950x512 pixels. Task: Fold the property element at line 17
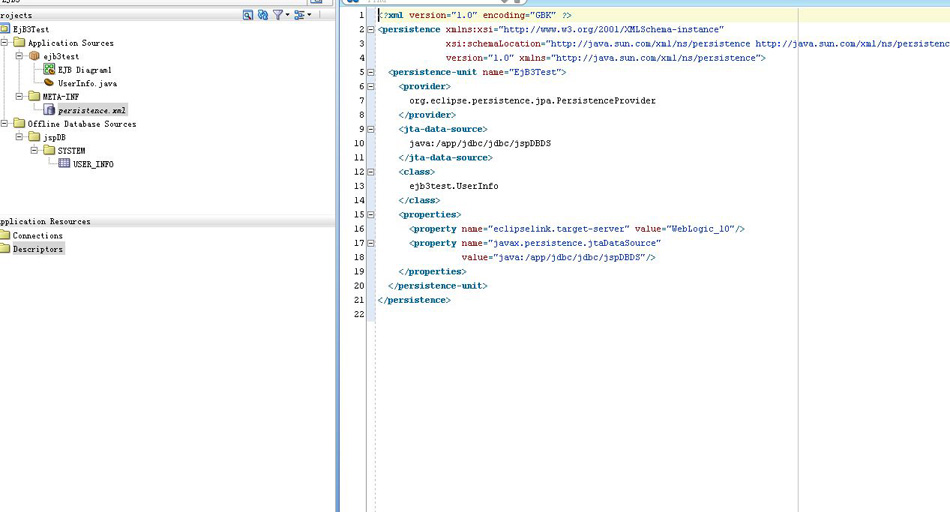click(x=371, y=243)
